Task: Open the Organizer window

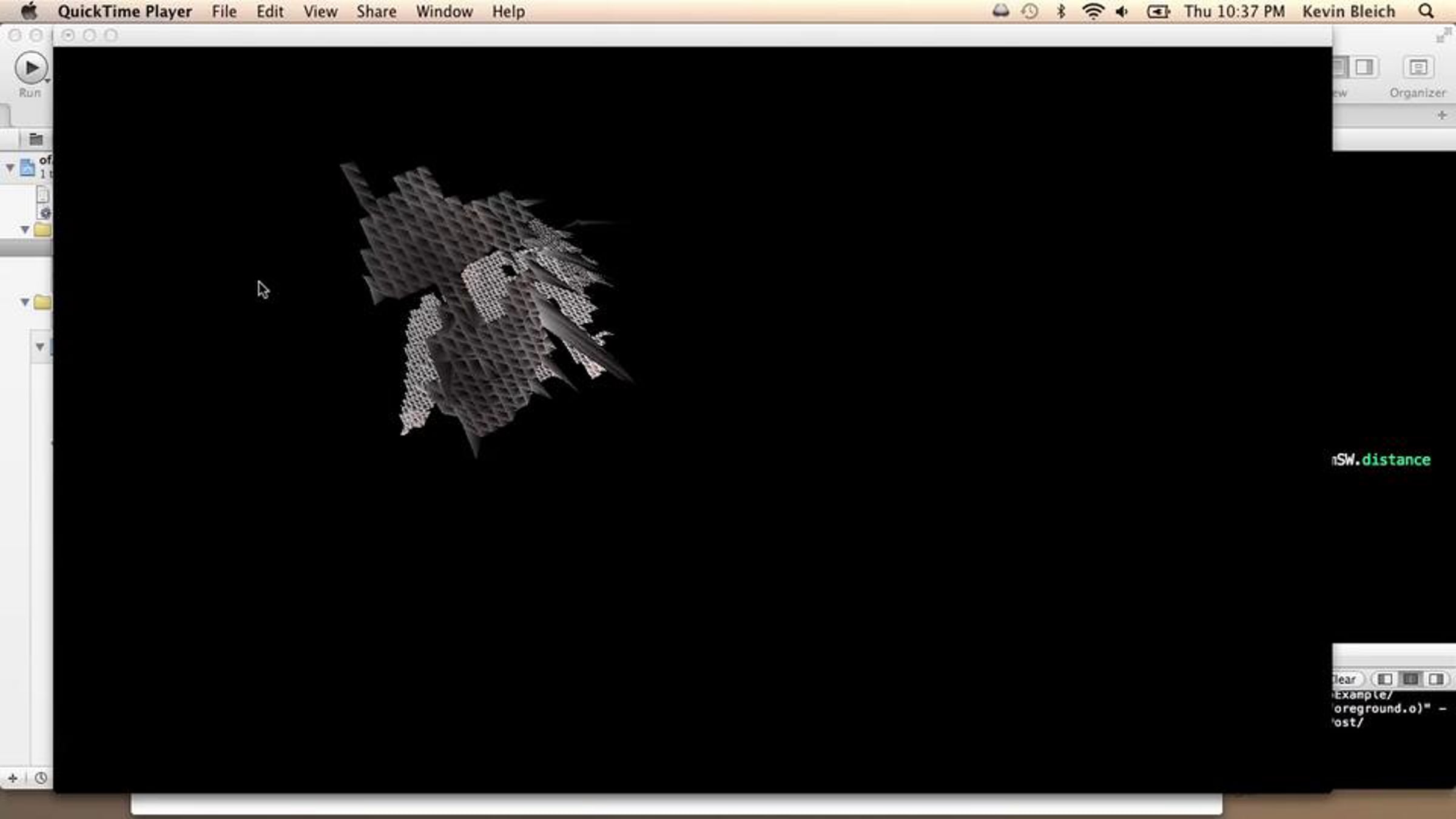Action: [x=1417, y=68]
